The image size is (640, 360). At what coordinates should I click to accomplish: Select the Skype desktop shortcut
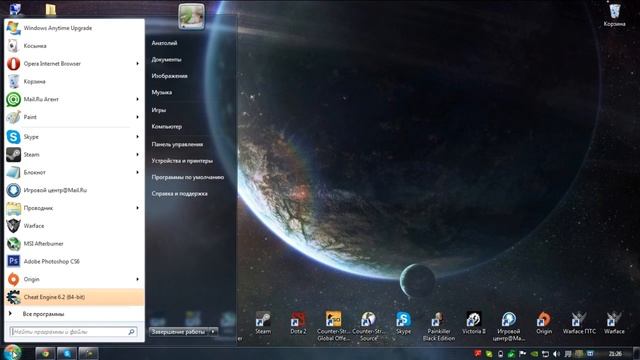coord(403,323)
